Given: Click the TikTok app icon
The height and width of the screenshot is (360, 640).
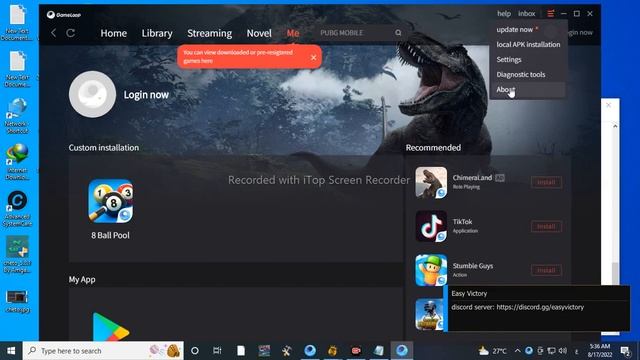Looking at the screenshot, I should click(x=431, y=227).
